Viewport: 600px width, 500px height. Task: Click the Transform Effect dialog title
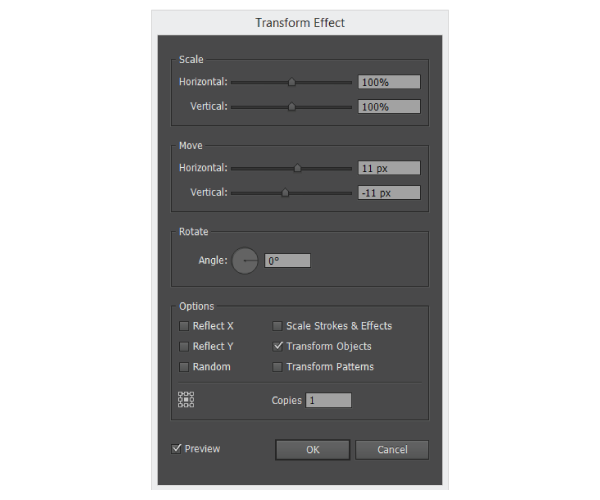click(300, 23)
